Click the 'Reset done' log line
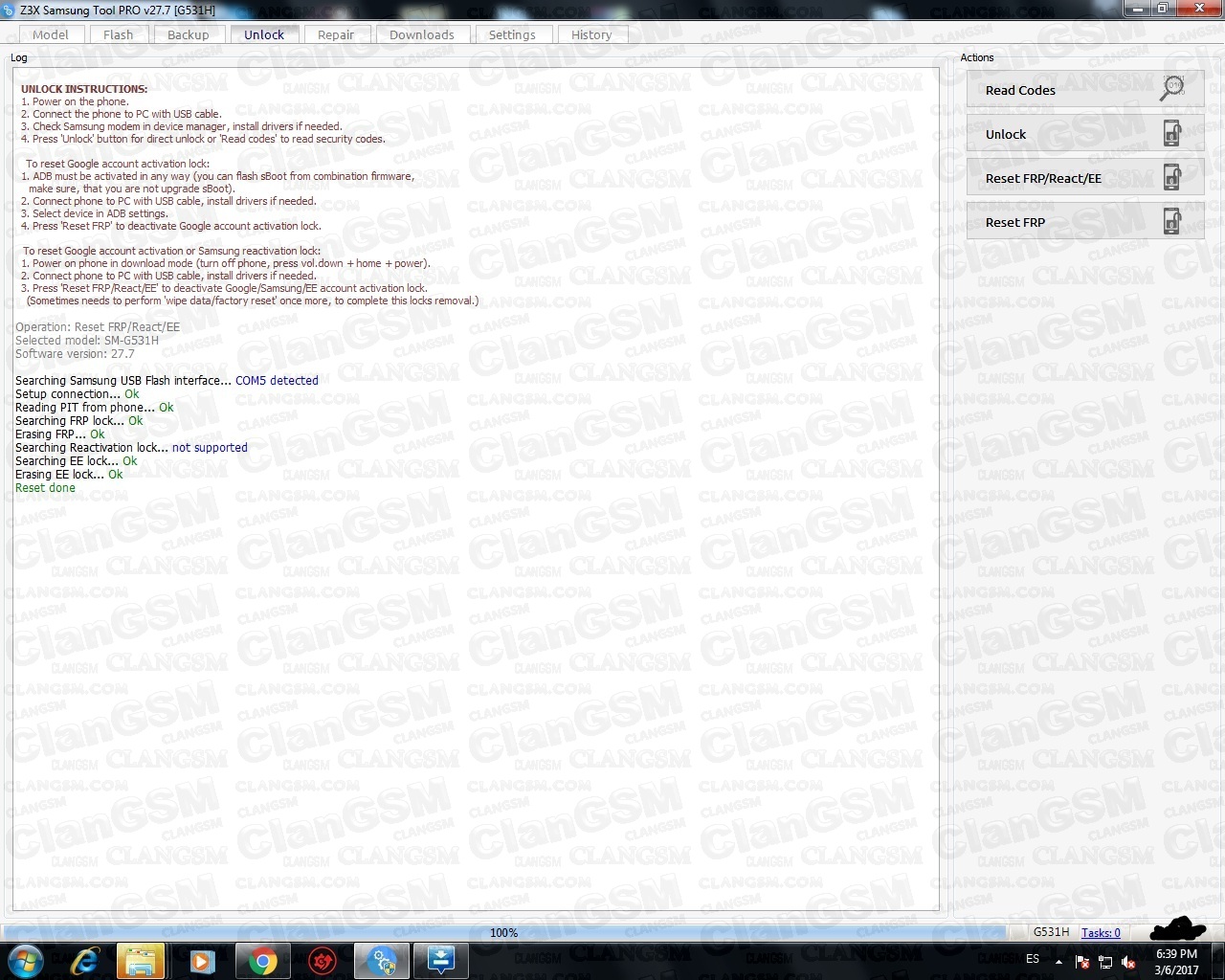Viewport: 1225px width, 980px height. click(x=45, y=488)
